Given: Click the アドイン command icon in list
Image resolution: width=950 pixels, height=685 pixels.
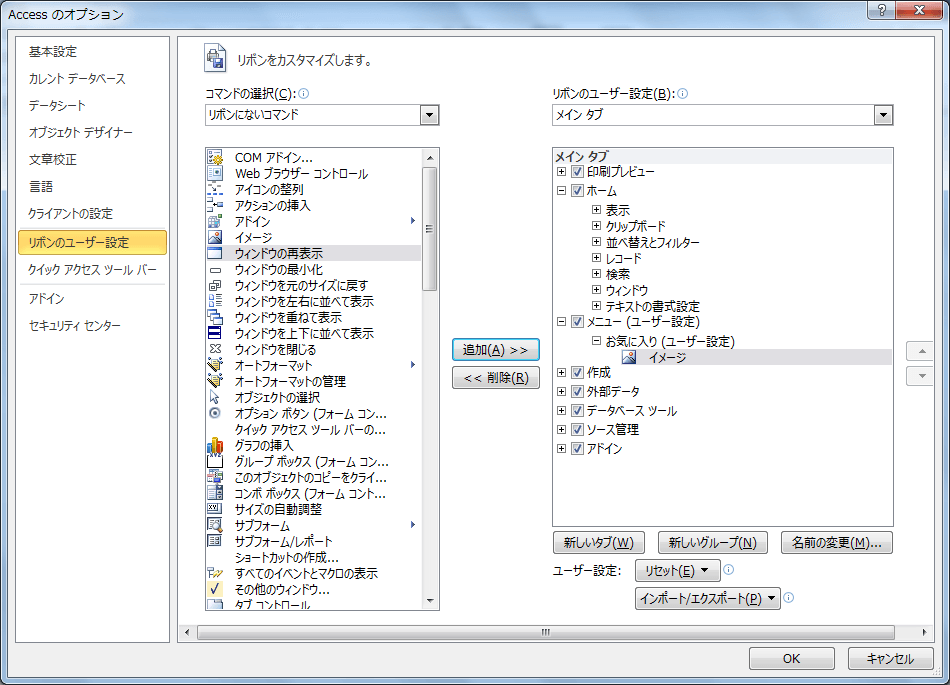Looking at the screenshot, I should (215, 222).
